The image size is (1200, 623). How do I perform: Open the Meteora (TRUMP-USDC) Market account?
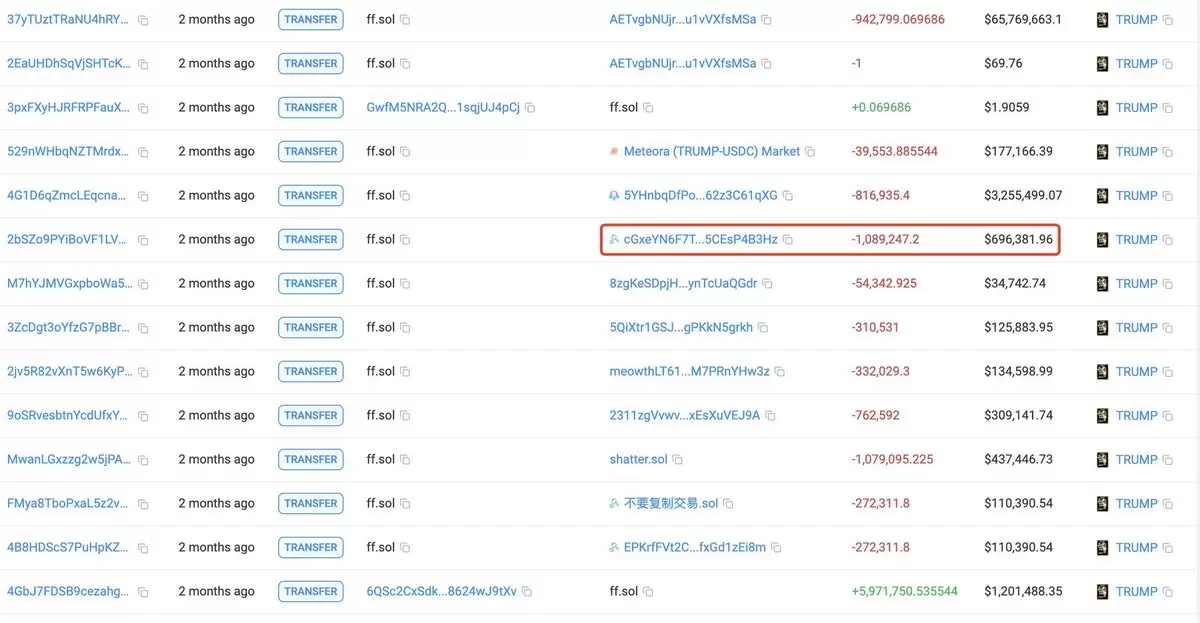pyautogui.click(x=712, y=151)
